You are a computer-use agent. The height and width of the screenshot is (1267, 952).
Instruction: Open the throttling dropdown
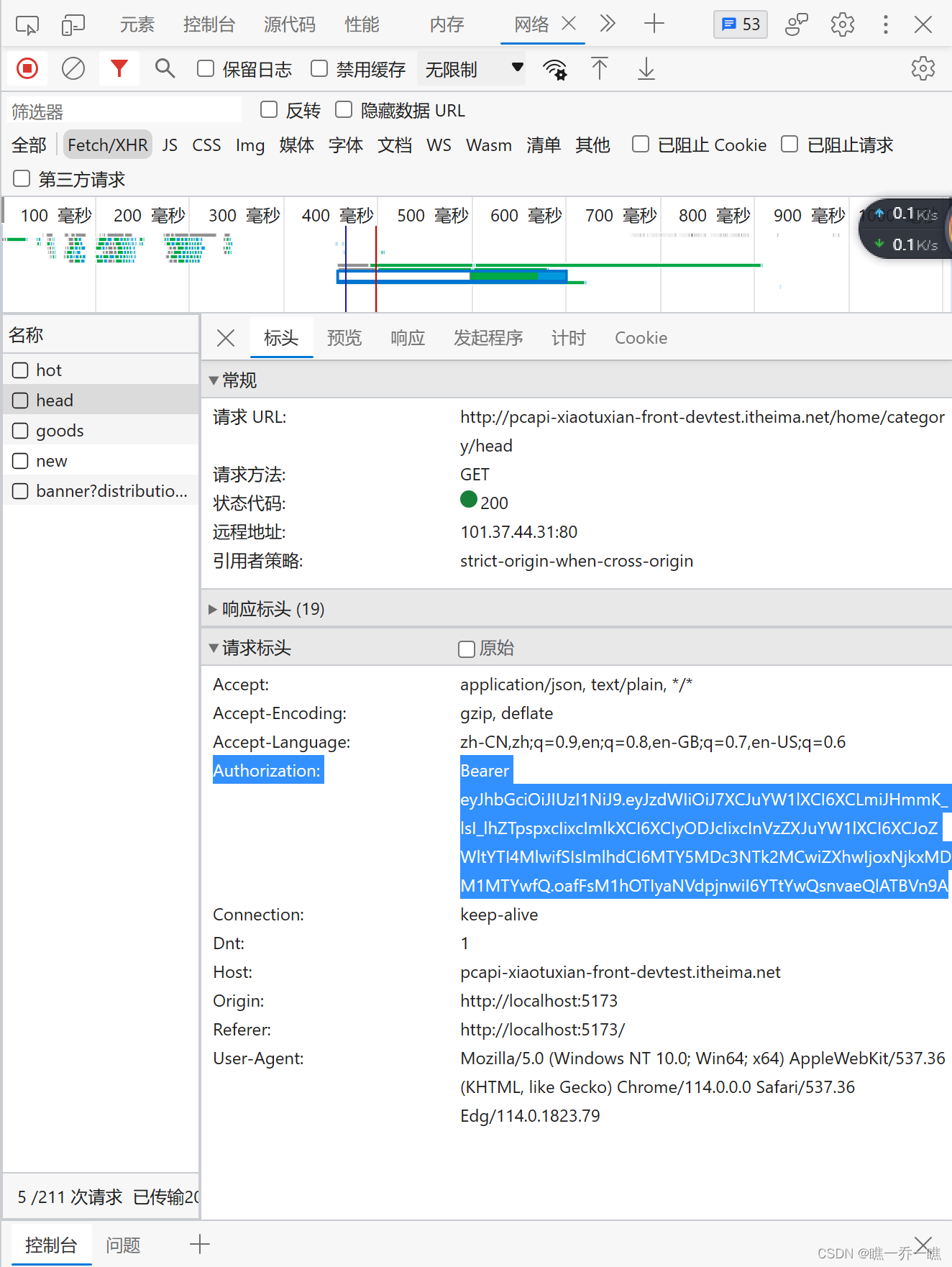[471, 69]
